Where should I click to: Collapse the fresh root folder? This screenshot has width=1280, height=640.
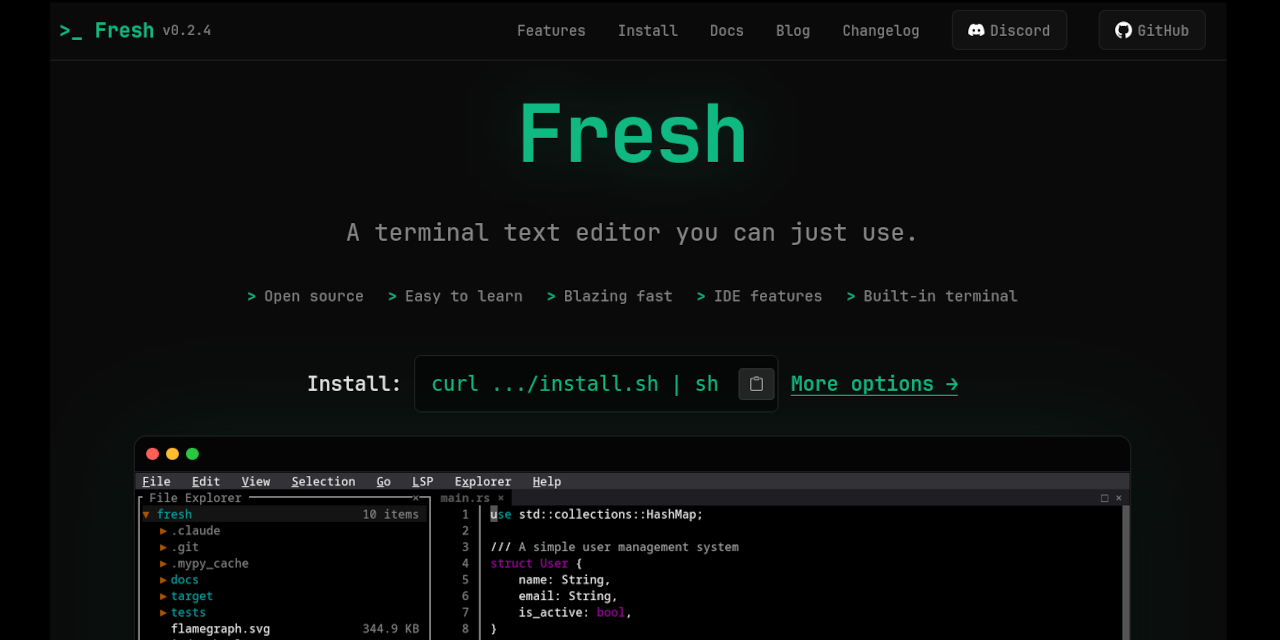click(147, 515)
